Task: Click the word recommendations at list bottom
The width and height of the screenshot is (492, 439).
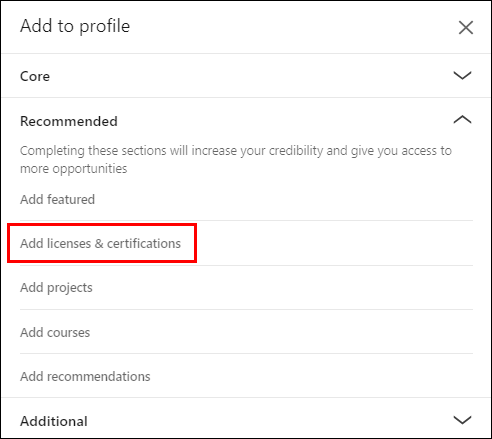Action: [x=99, y=376]
